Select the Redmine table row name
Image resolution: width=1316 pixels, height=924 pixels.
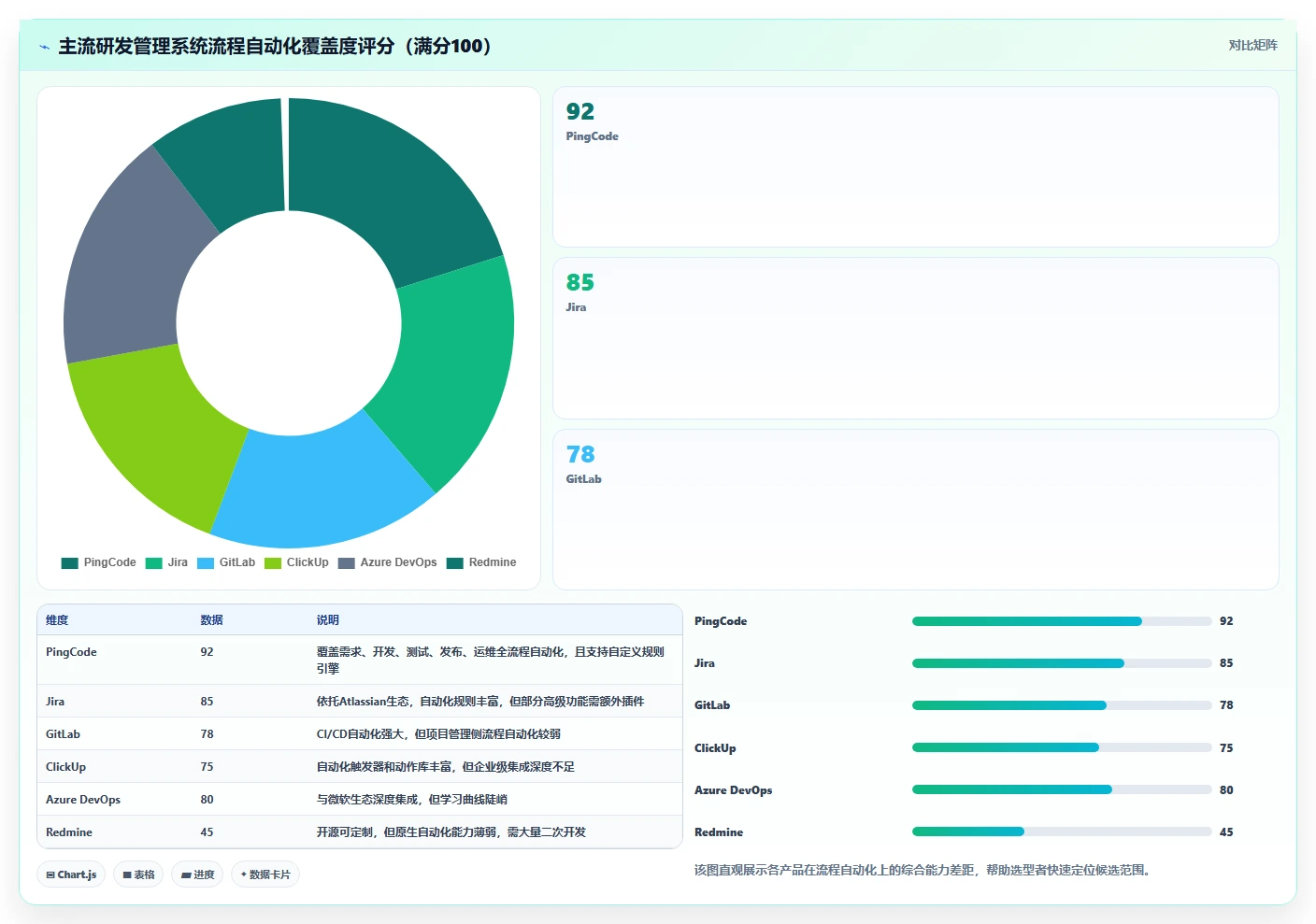[x=69, y=832]
